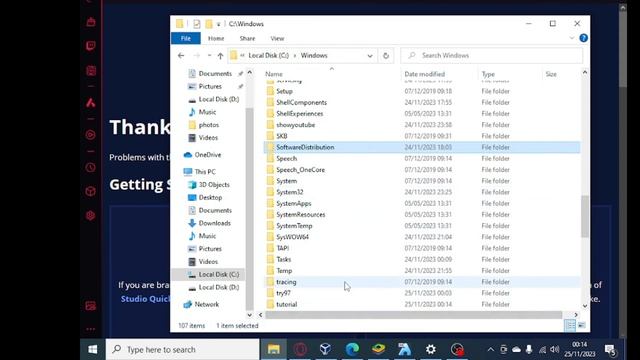Select the ShellComponents folder
640x360 pixels.
(x=301, y=102)
